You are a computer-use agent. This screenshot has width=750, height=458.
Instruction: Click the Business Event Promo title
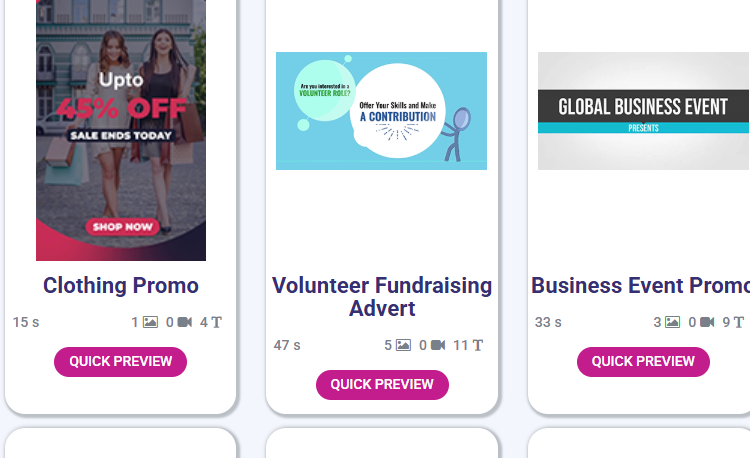pyautogui.click(x=640, y=285)
